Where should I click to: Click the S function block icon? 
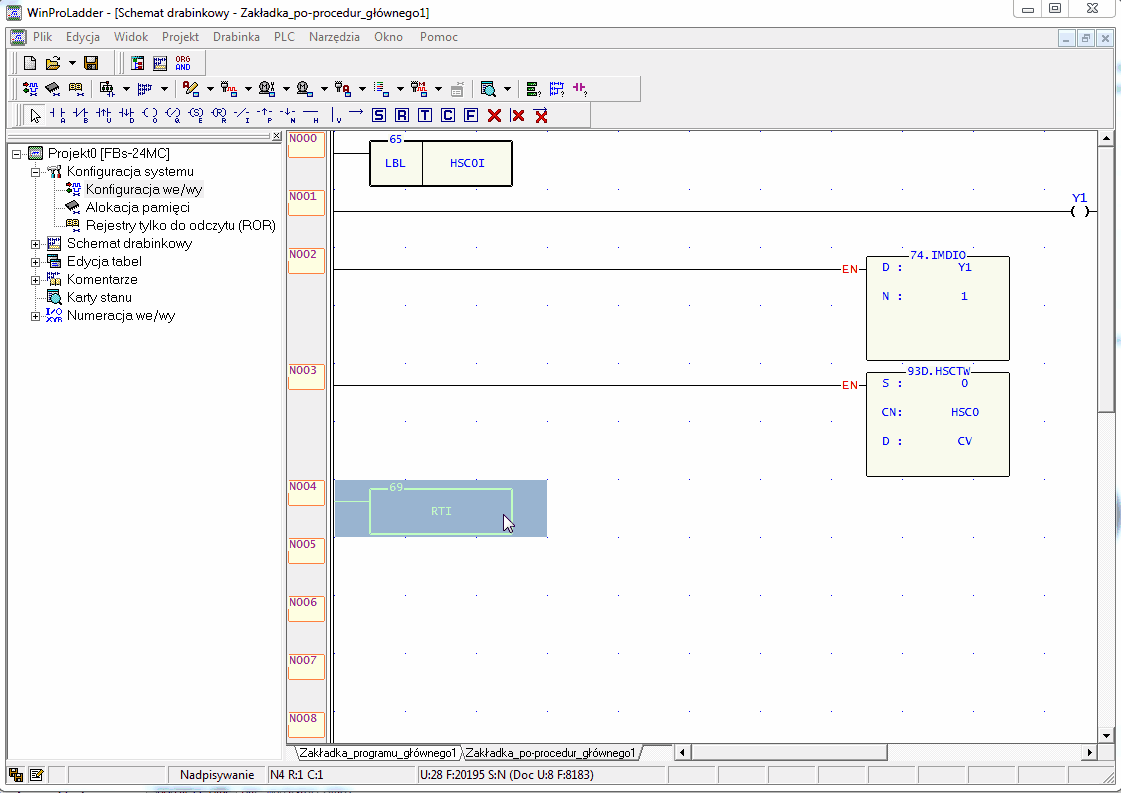click(x=379, y=115)
